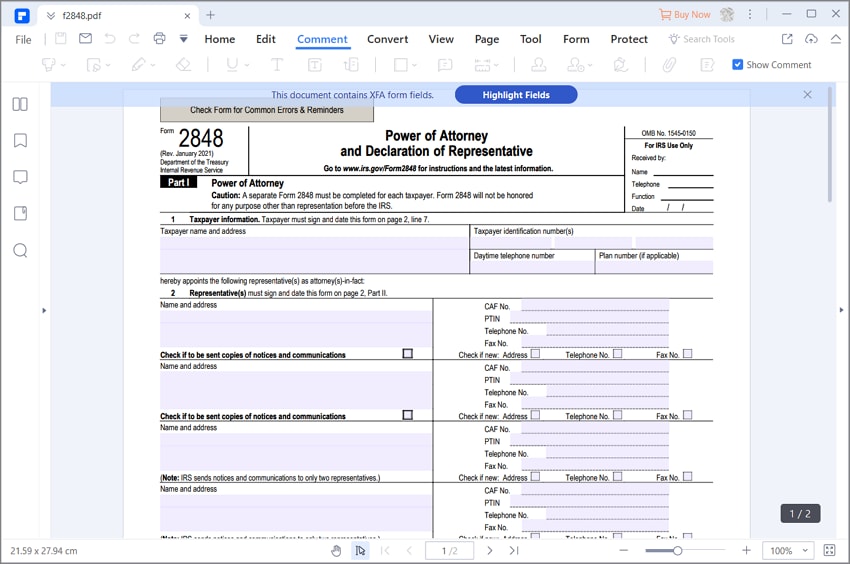
Task: Select the Eraser tool
Action: tap(183, 65)
